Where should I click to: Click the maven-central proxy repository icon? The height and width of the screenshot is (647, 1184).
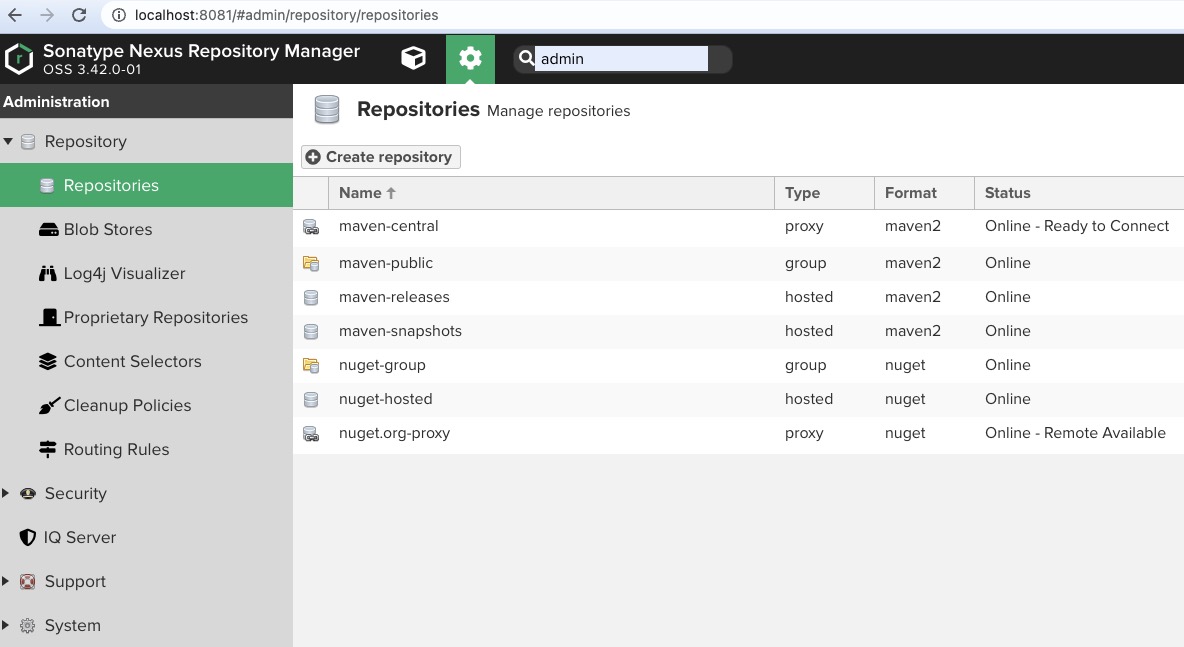coord(311,227)
